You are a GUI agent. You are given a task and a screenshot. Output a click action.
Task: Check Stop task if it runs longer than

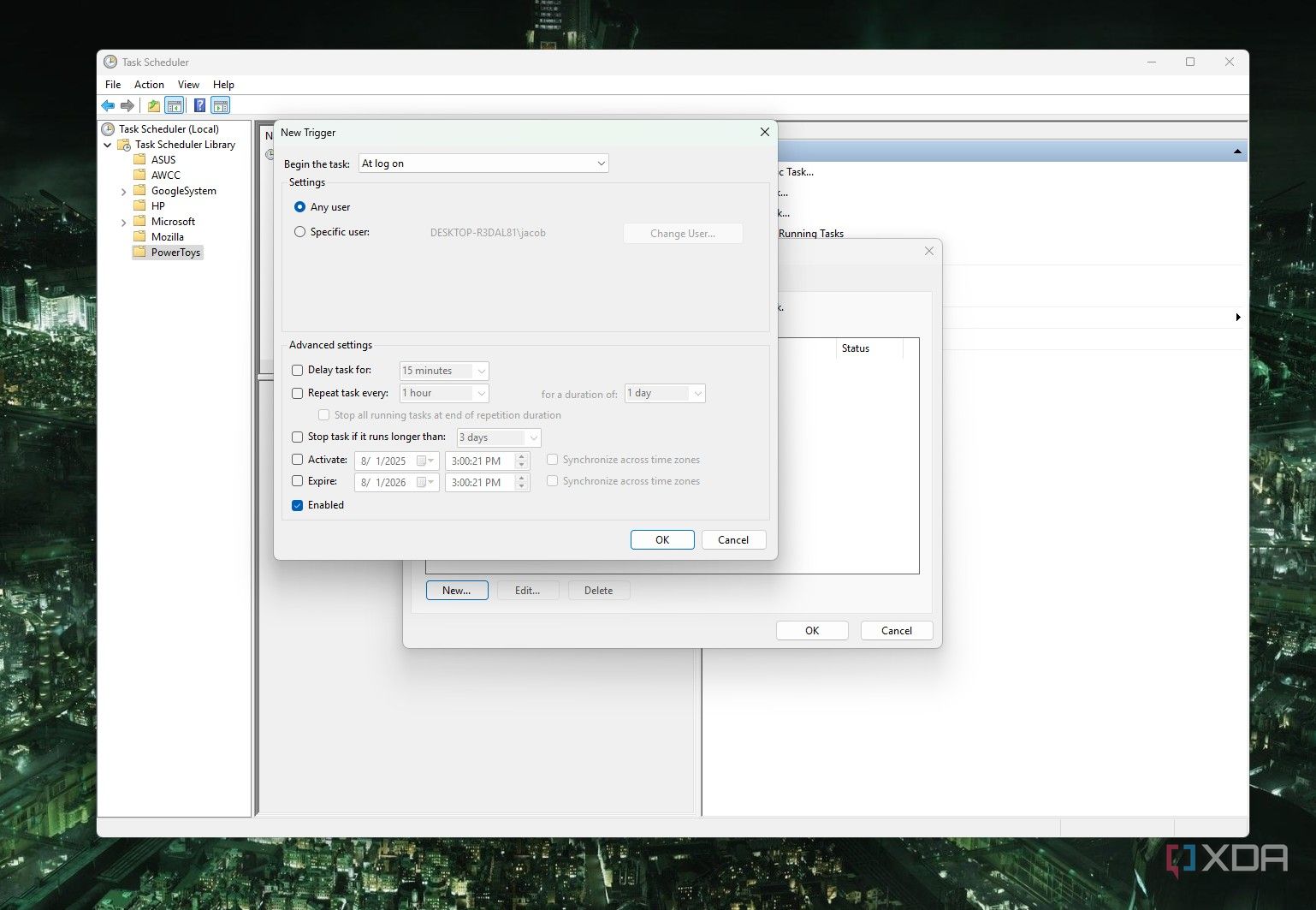pyautogui.click(x=298, y=437)
